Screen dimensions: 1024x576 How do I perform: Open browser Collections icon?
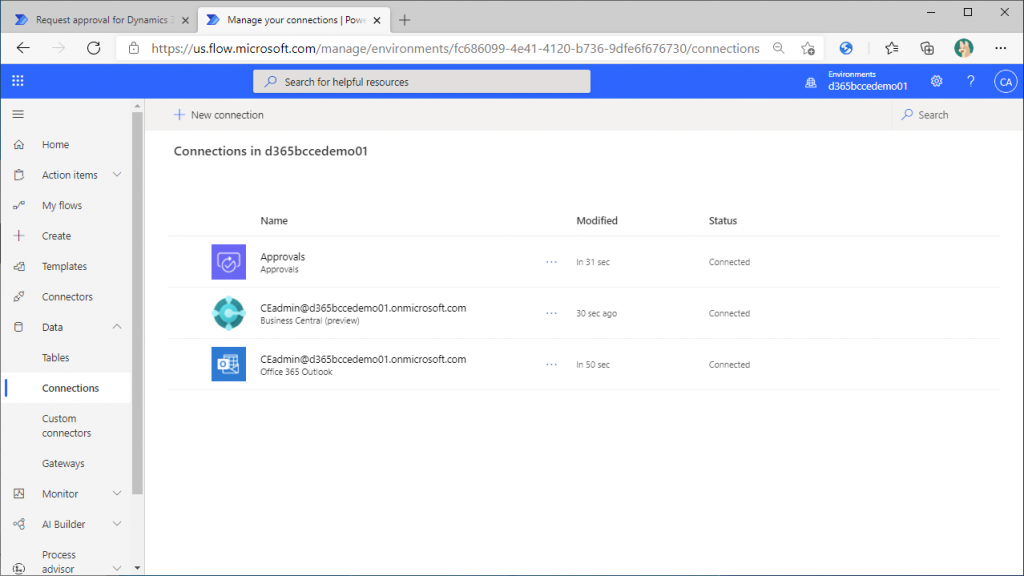927,48
